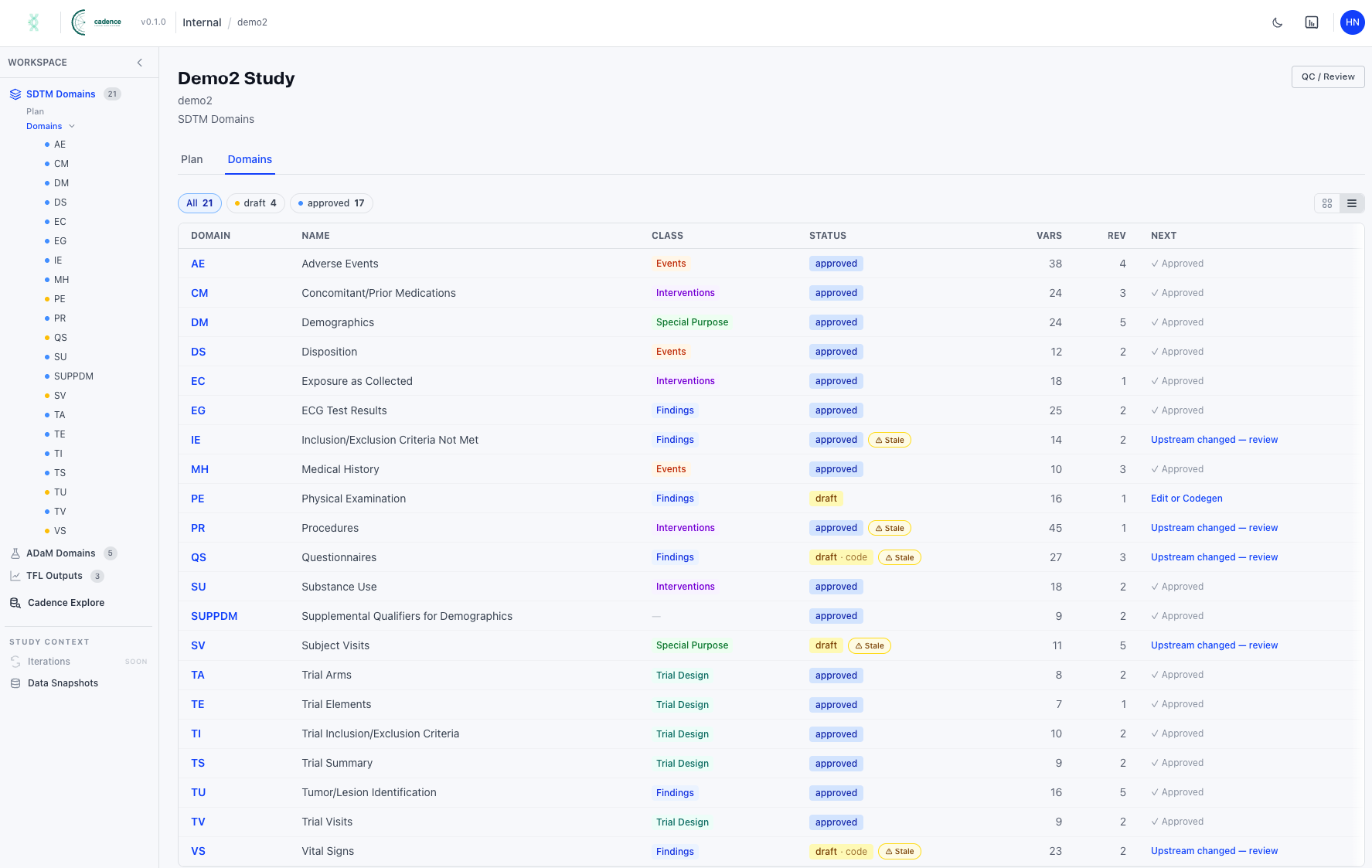The height and width of the screenshot is (868, 1372).
Task: Select CM in the sidebar domain tree
Action: 61,164
